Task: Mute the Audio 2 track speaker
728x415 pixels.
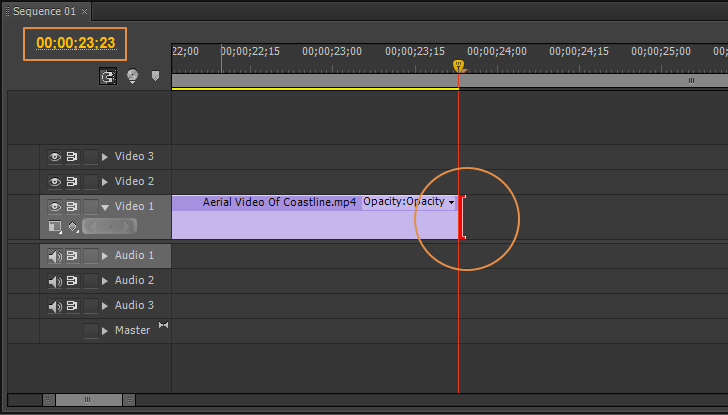Action: [x=55, y=281]
